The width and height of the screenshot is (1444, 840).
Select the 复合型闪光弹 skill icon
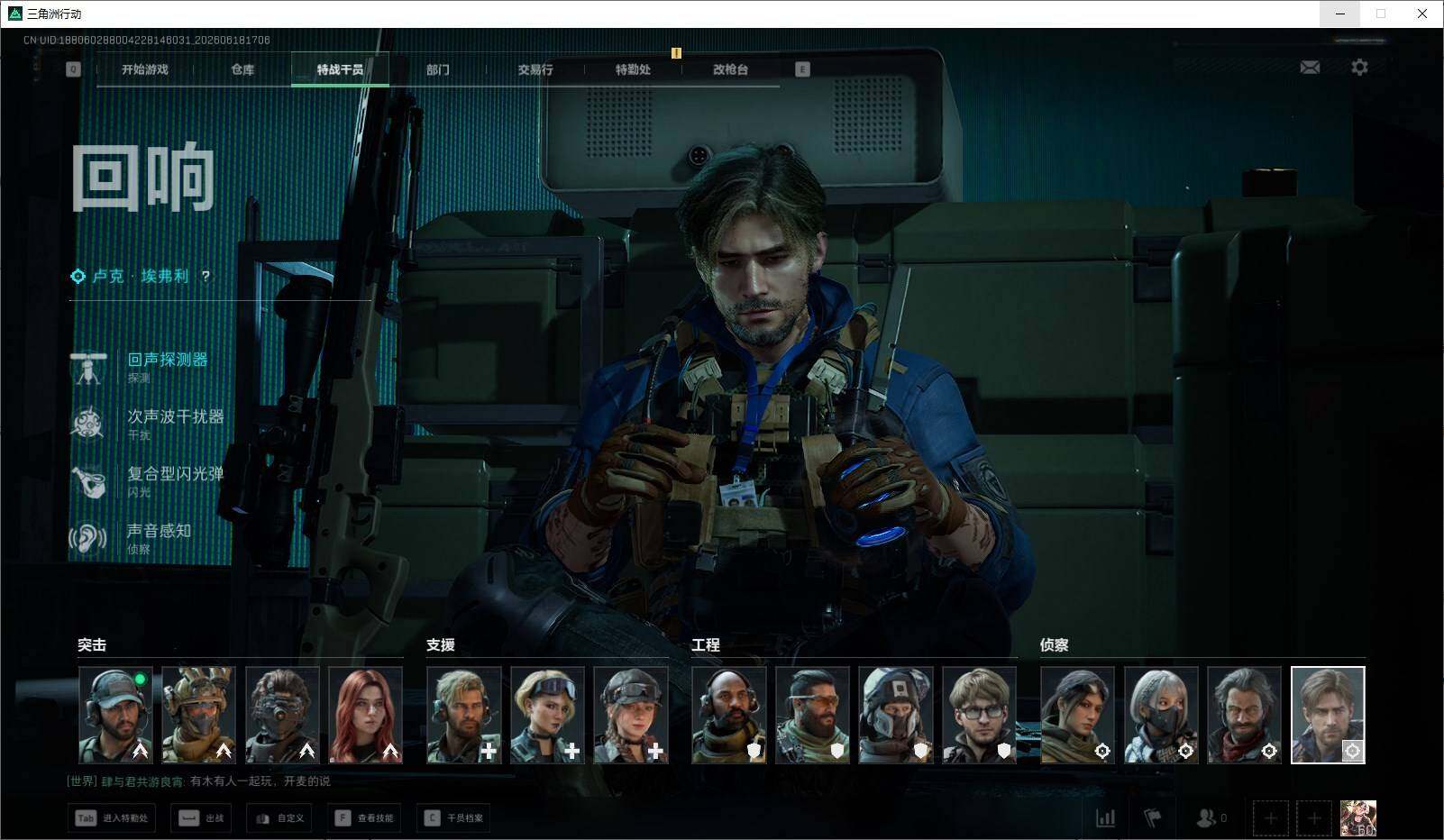coord(88,481)
